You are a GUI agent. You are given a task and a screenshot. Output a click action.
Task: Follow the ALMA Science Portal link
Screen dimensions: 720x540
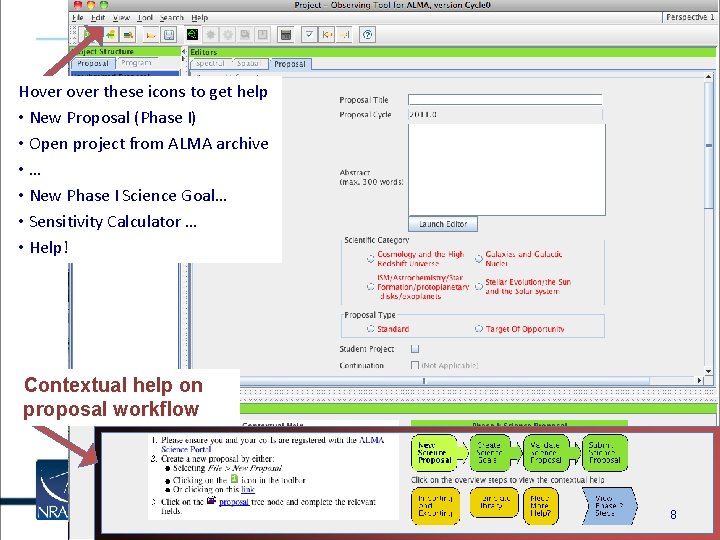[273, 444]
